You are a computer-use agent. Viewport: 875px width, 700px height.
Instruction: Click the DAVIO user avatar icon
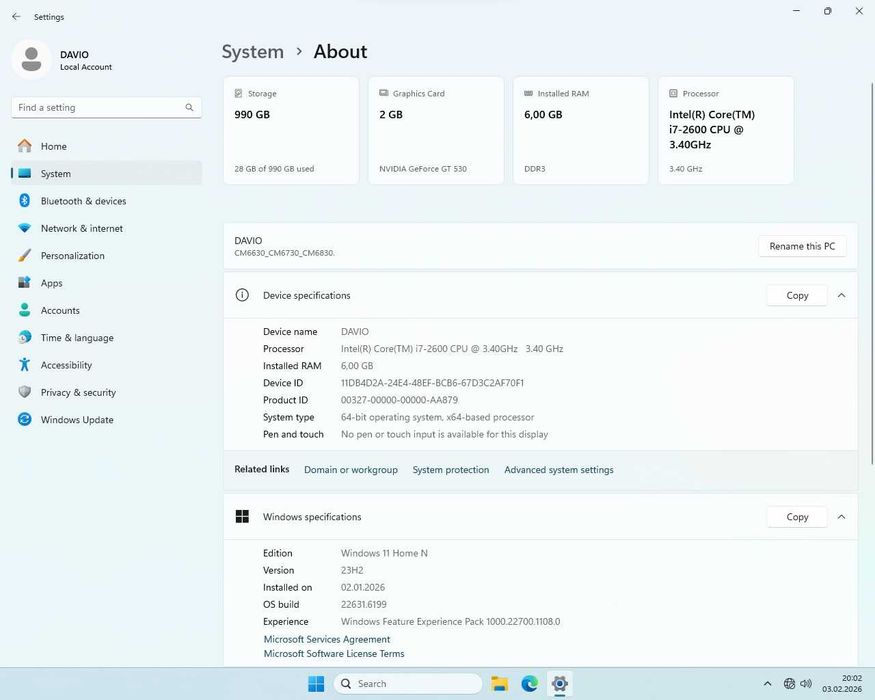[x=31, y=59]
